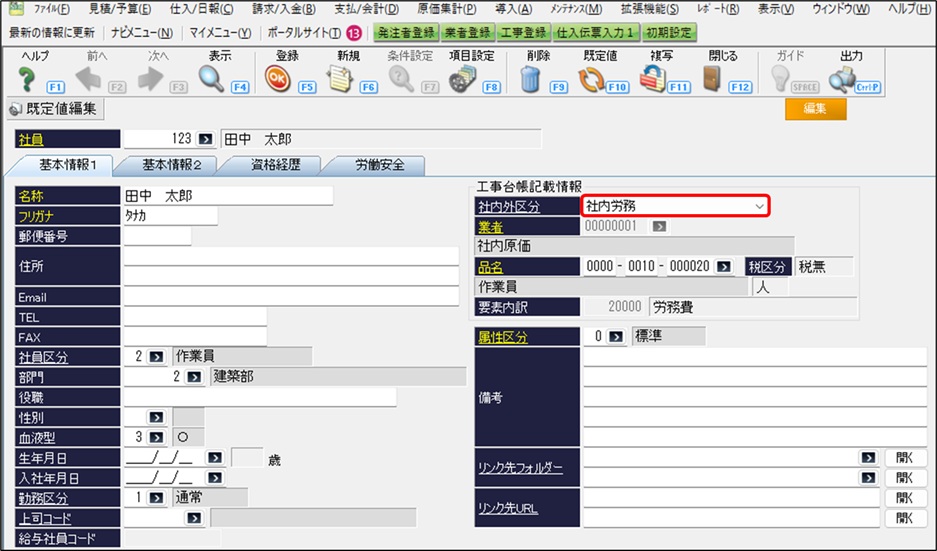
Task: Open the 社員区分 lookup arrow
Action: click(x=157, y=357)
